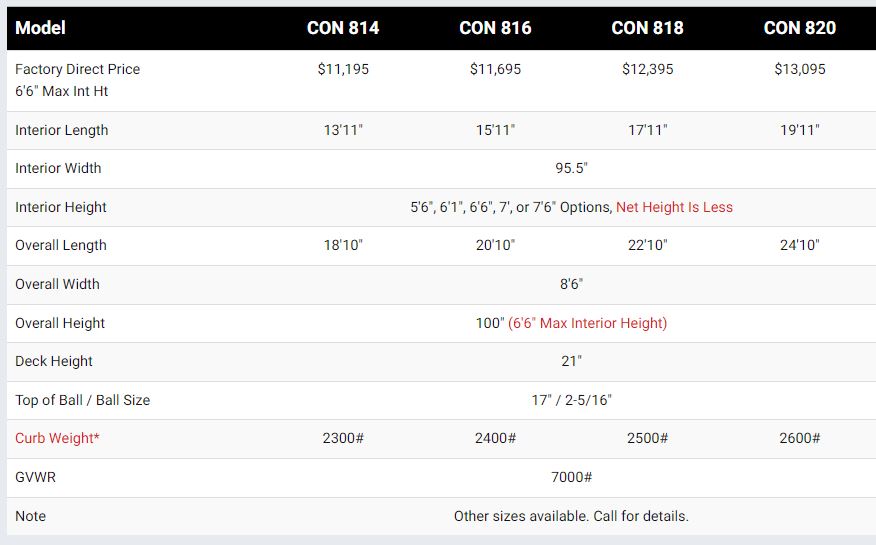Image resolution: width=876 pixels, height=545 pixels.
Task: Click the 7000# GVWR value
Action: (571, 477)
